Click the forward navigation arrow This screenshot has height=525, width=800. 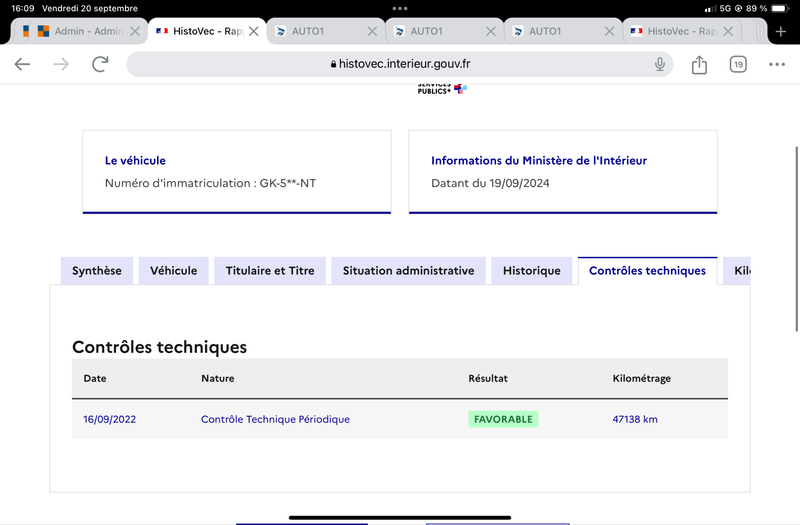click(x=61, y=64)
